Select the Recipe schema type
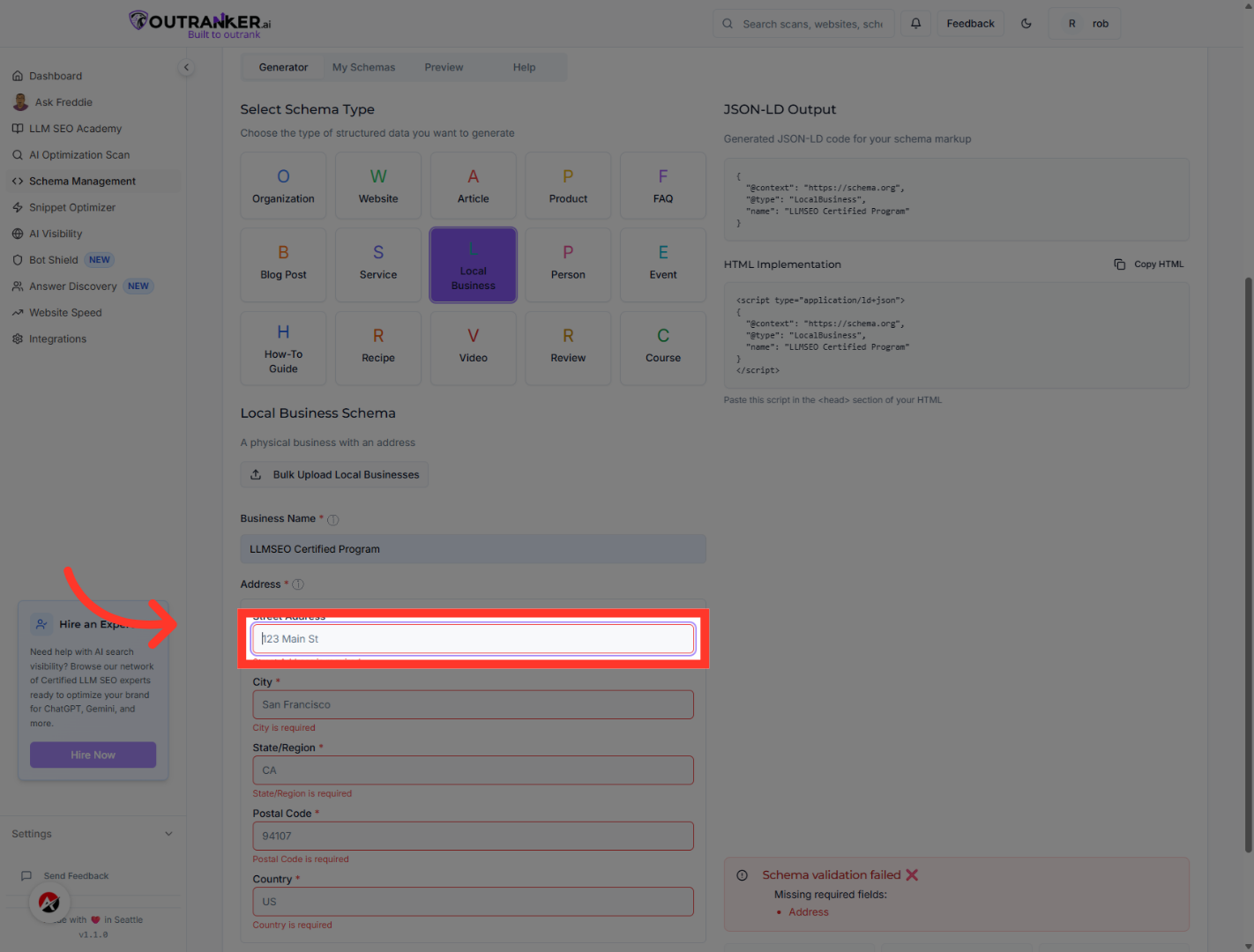The height and width of the screenshot is (952, 1254). pyautogui.click(x=377, y=347)
